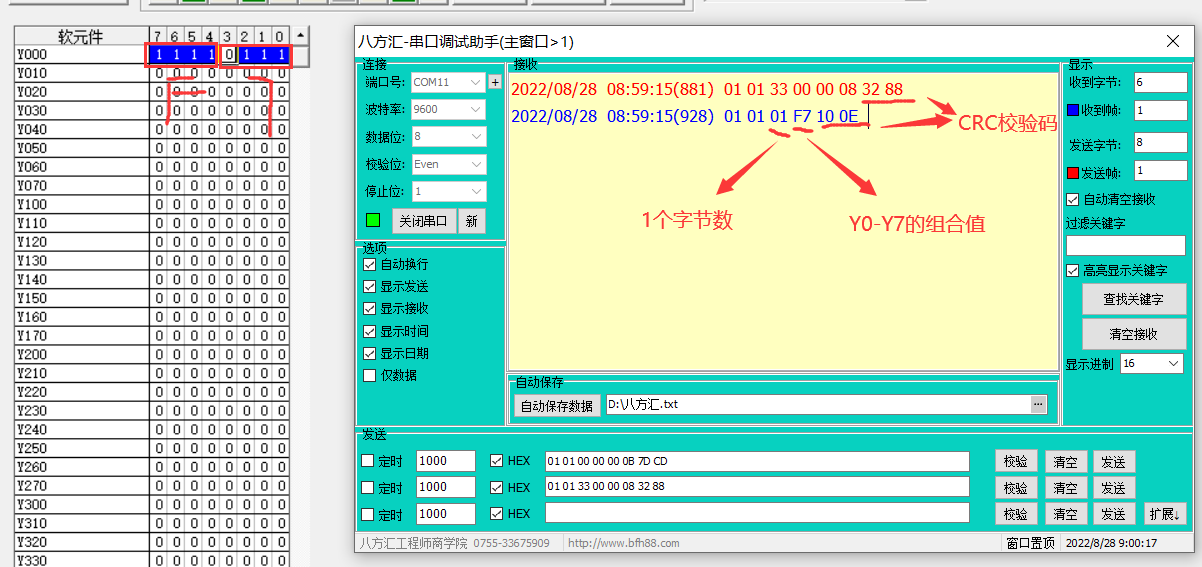Enable 定时 for the first send row
Viewport: 1202px width, 567px height.
click(x=367, y=461)
